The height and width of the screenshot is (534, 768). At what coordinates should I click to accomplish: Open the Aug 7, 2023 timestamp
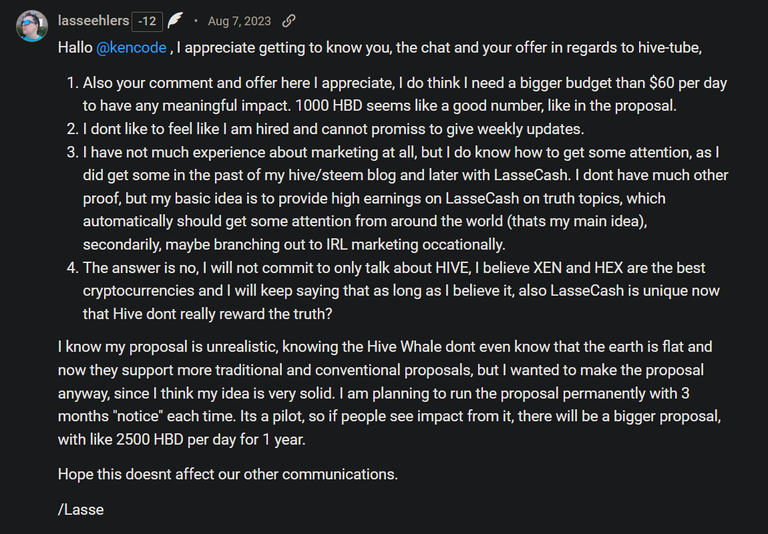coord(239,21)
